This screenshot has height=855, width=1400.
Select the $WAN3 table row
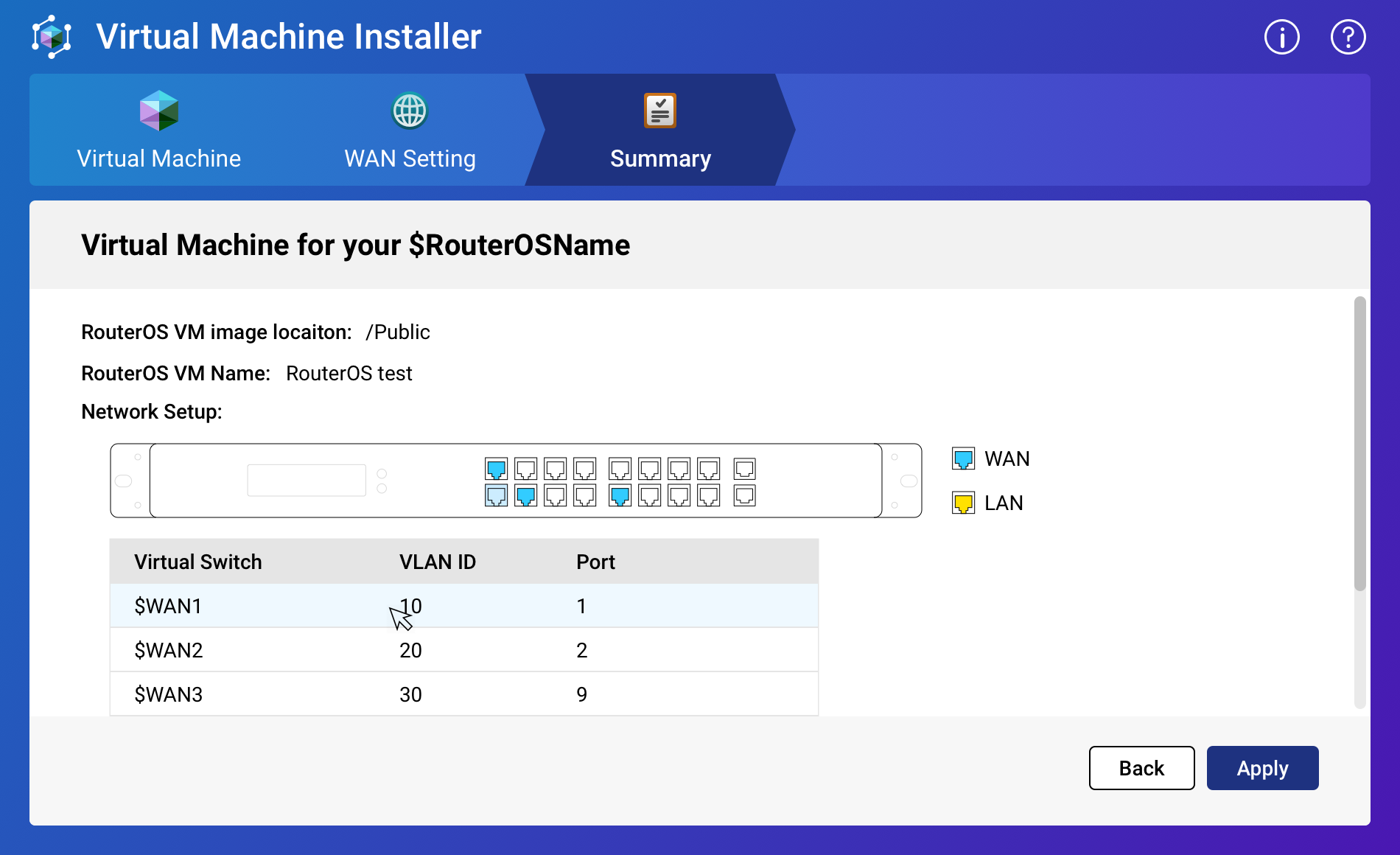tap(464, 694)
